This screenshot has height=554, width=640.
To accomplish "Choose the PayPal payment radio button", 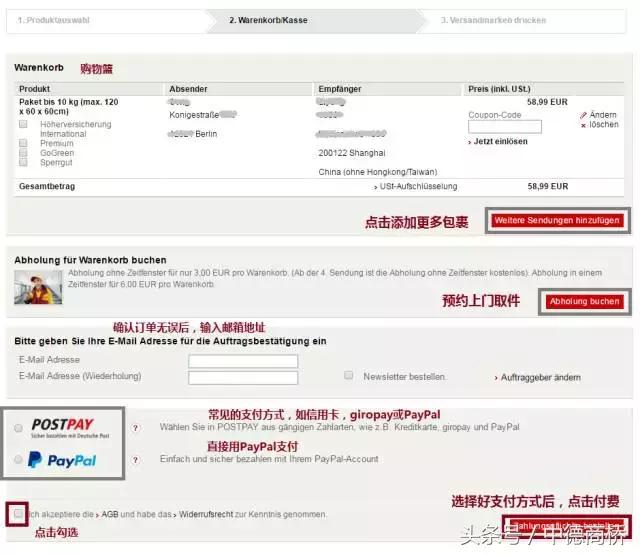I will tap(18, 460).
